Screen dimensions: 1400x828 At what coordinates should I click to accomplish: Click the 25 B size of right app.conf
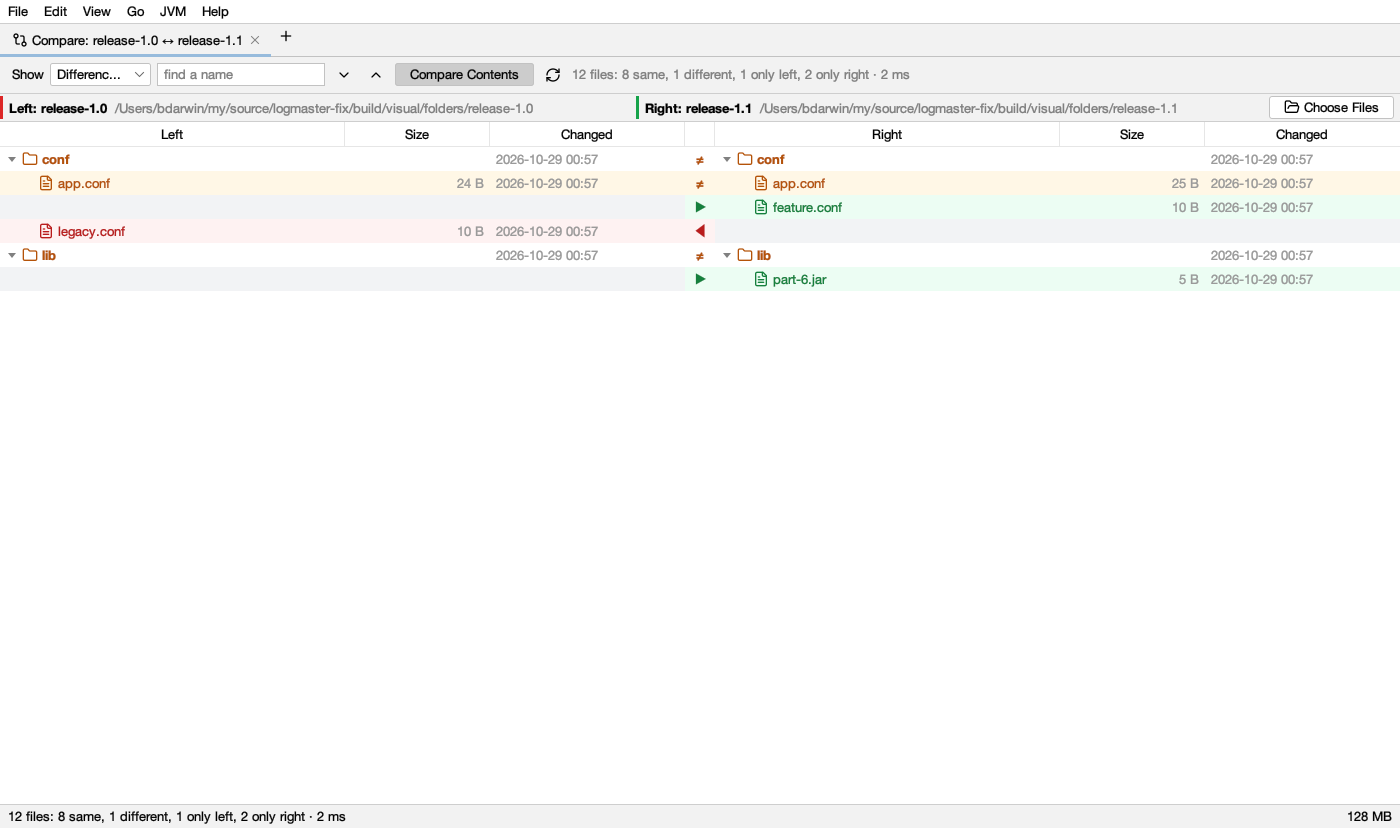click(1185, 183)
